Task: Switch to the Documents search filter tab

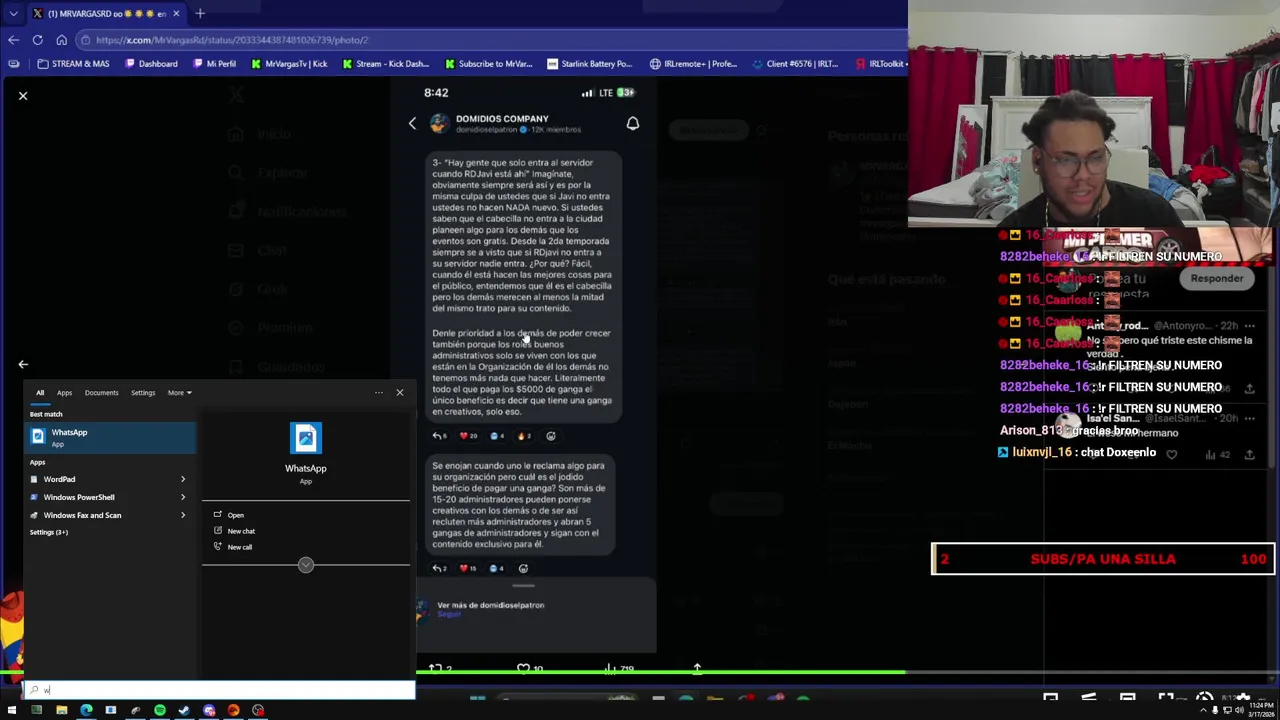Action: 101,393
